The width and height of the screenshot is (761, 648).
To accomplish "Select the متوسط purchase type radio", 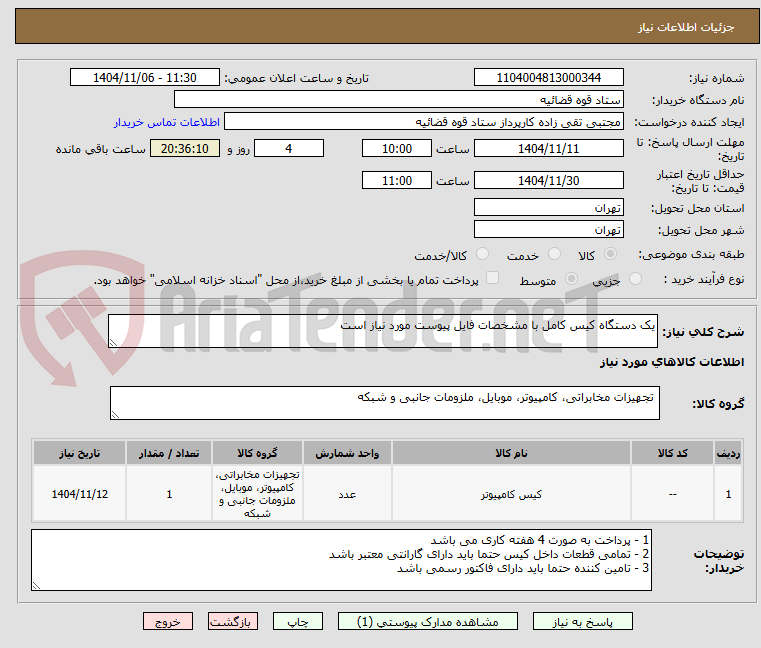I will tap(571, 279).
